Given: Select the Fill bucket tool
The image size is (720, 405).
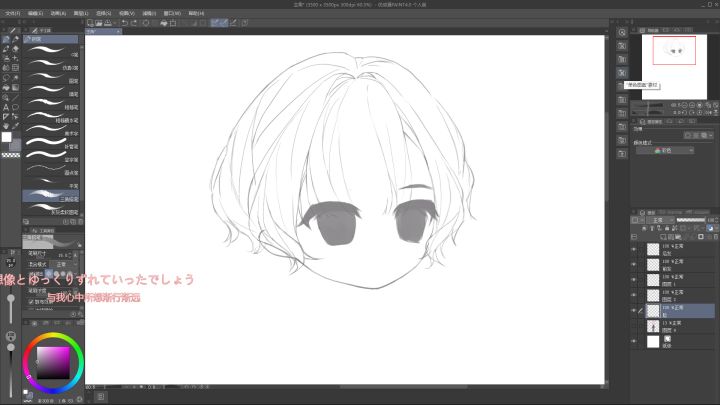Looking at the screenshot, I should click(x=6, y=87).
